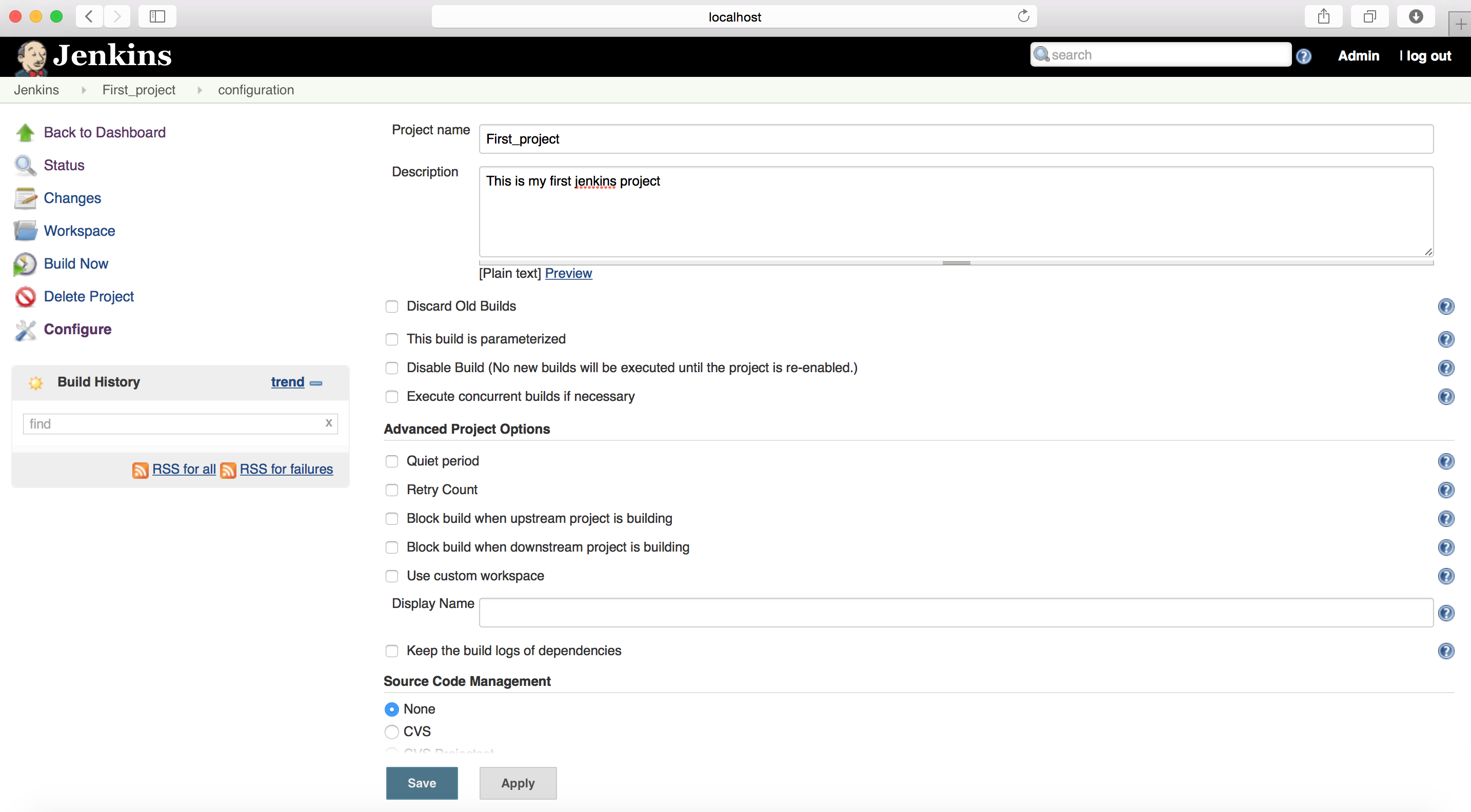The width and height of the screenshot is (1471, 812).
Task: Open help for Retry Count
Action: point(1445,490)
